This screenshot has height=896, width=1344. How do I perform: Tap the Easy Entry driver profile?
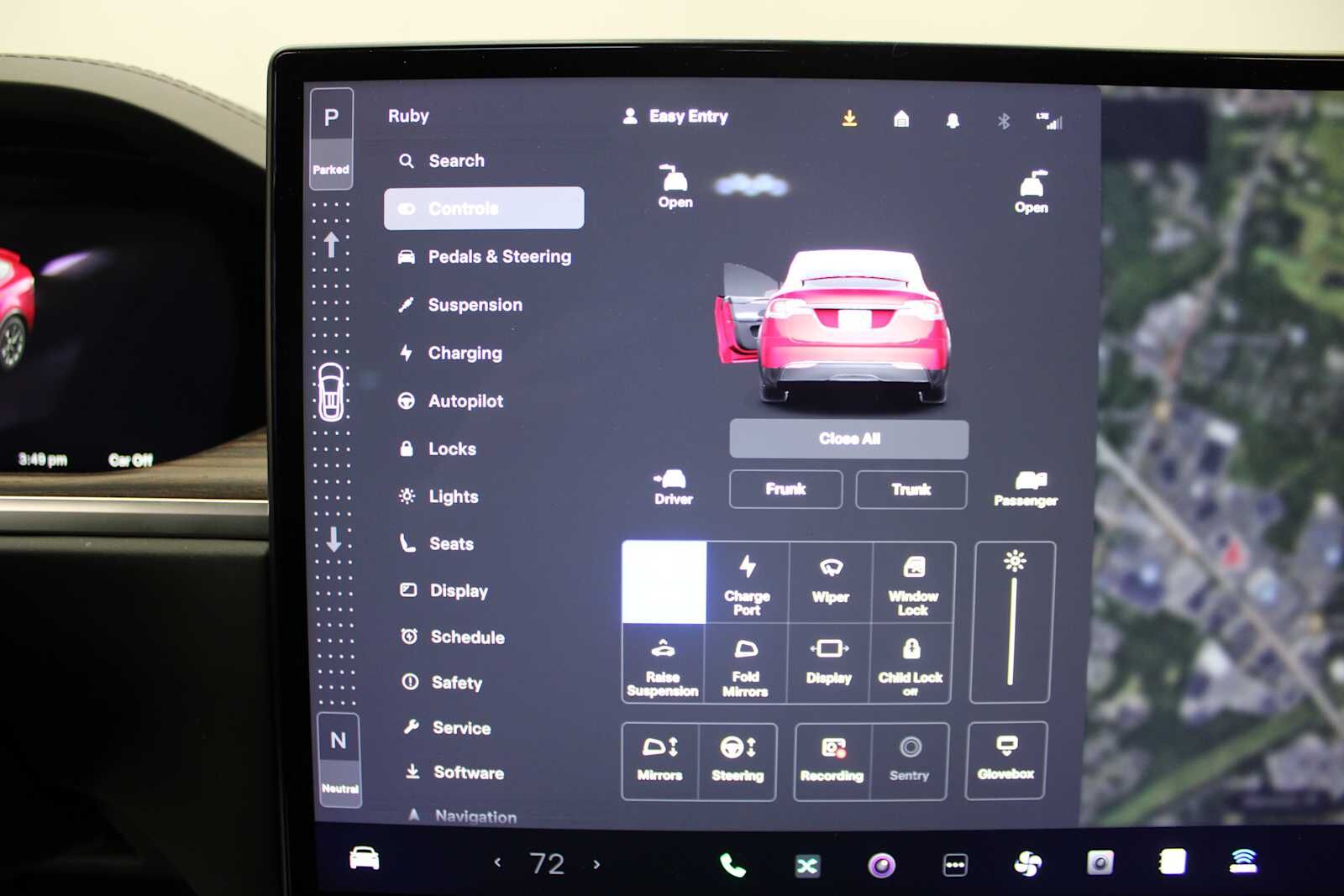coord(675,117)
